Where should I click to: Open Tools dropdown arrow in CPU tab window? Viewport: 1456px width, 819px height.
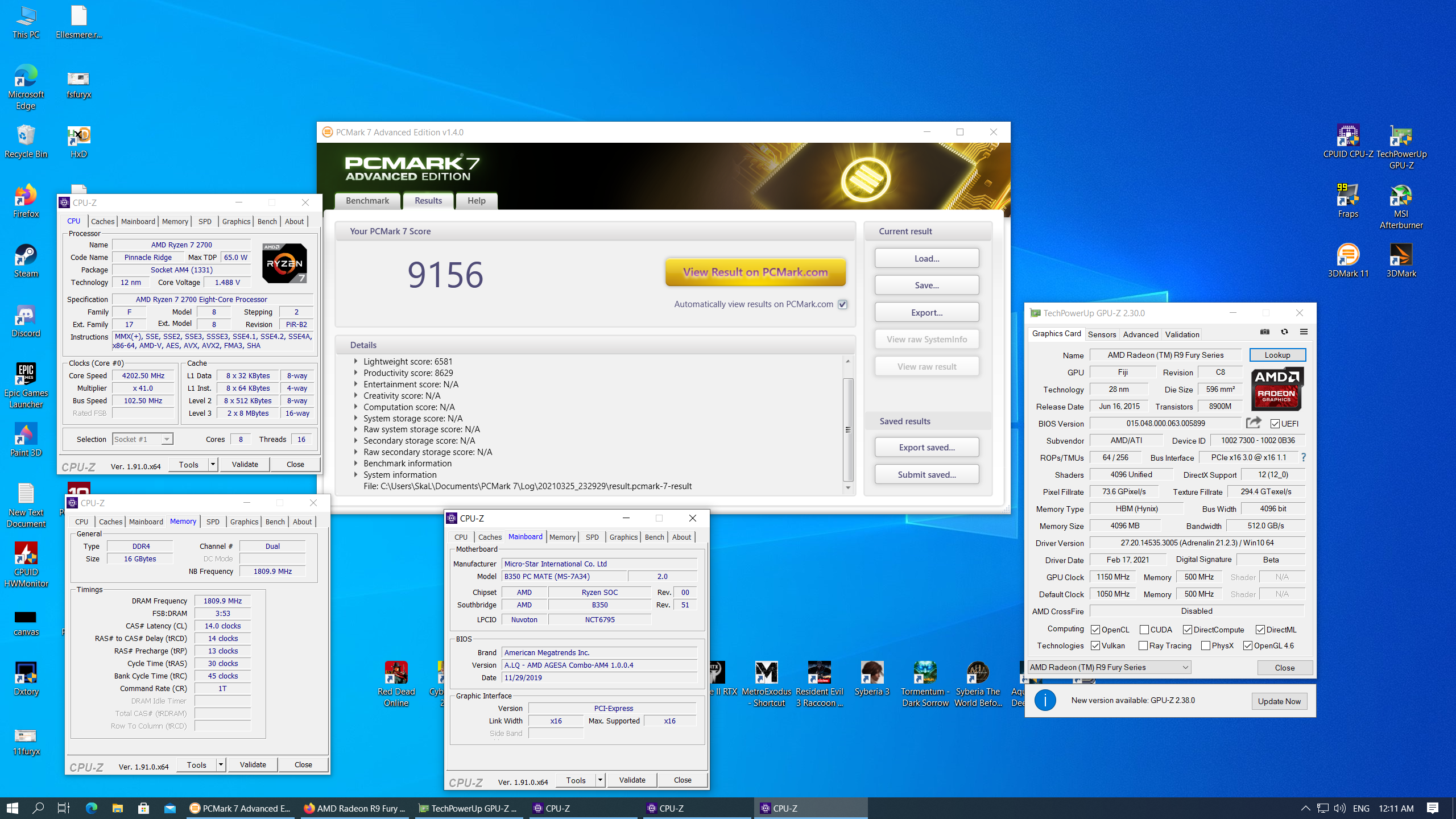click(x=213, y=464)
